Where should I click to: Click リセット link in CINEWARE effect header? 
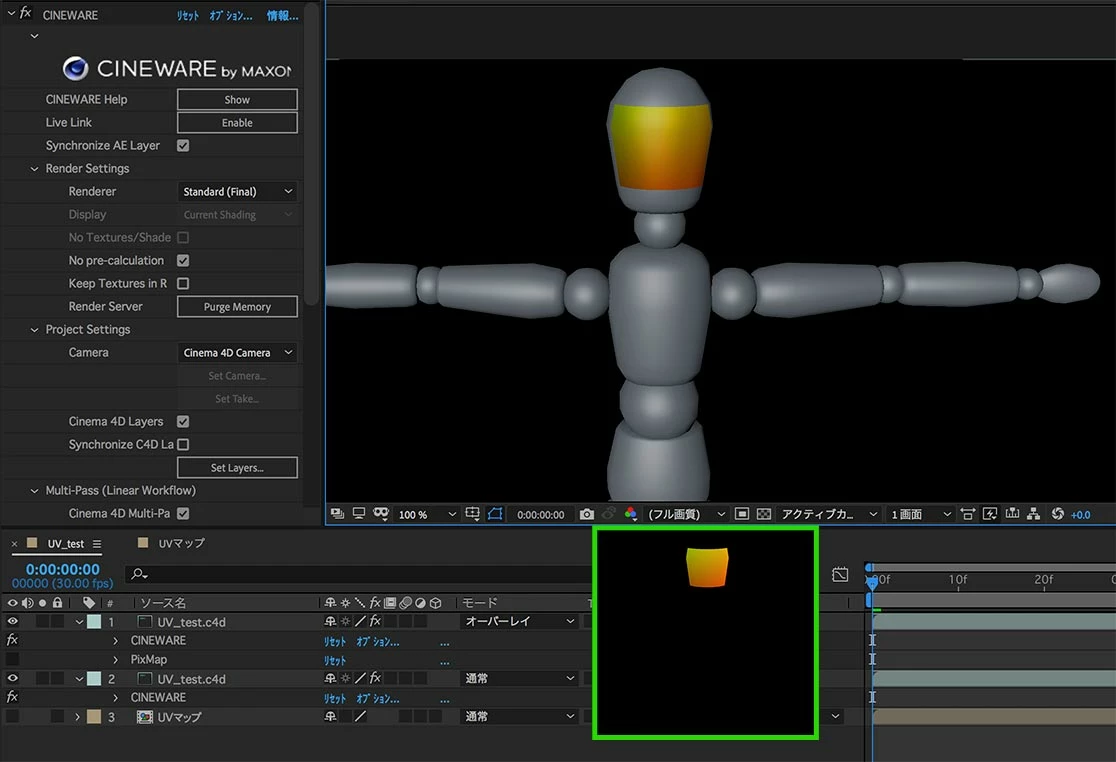(188, 15)
